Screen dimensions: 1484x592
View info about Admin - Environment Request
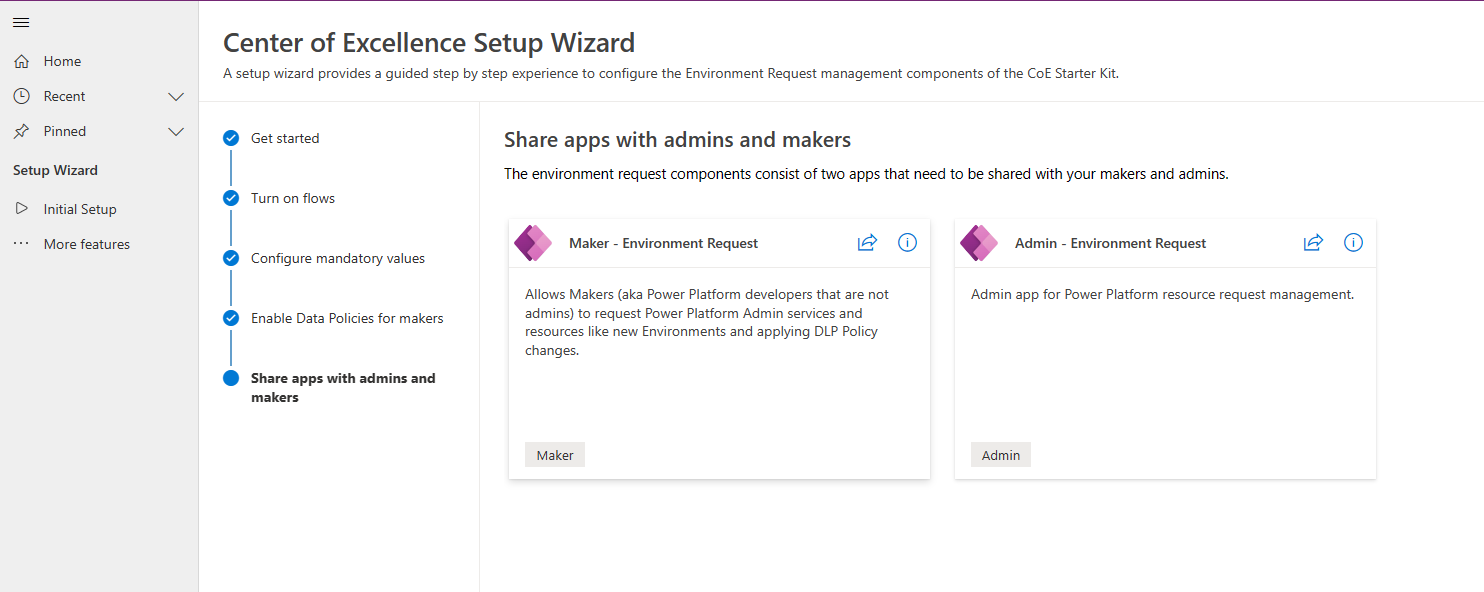[x=1353, y=242]
